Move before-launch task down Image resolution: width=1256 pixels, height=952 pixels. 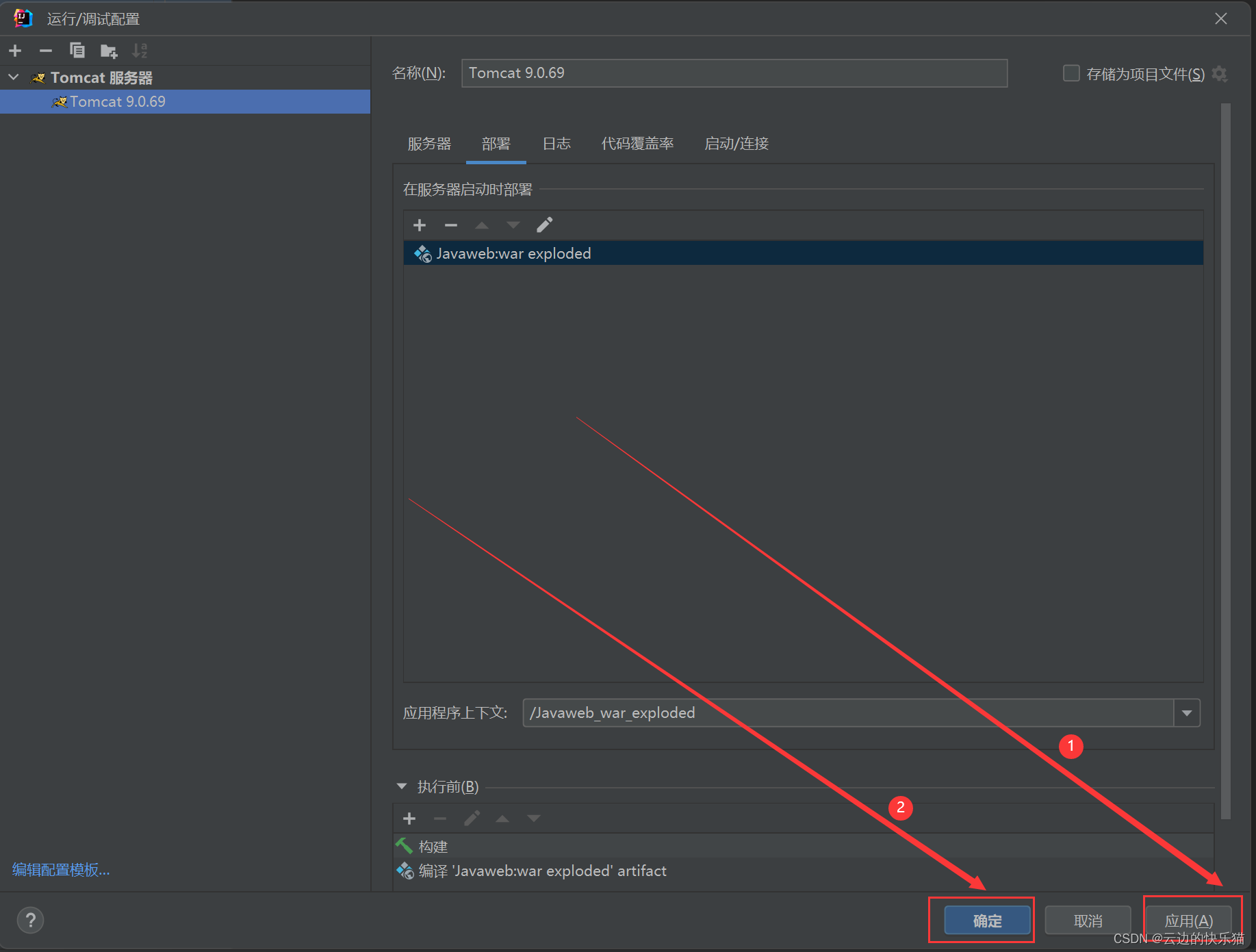pyautogui.click(x=534, y=819)
